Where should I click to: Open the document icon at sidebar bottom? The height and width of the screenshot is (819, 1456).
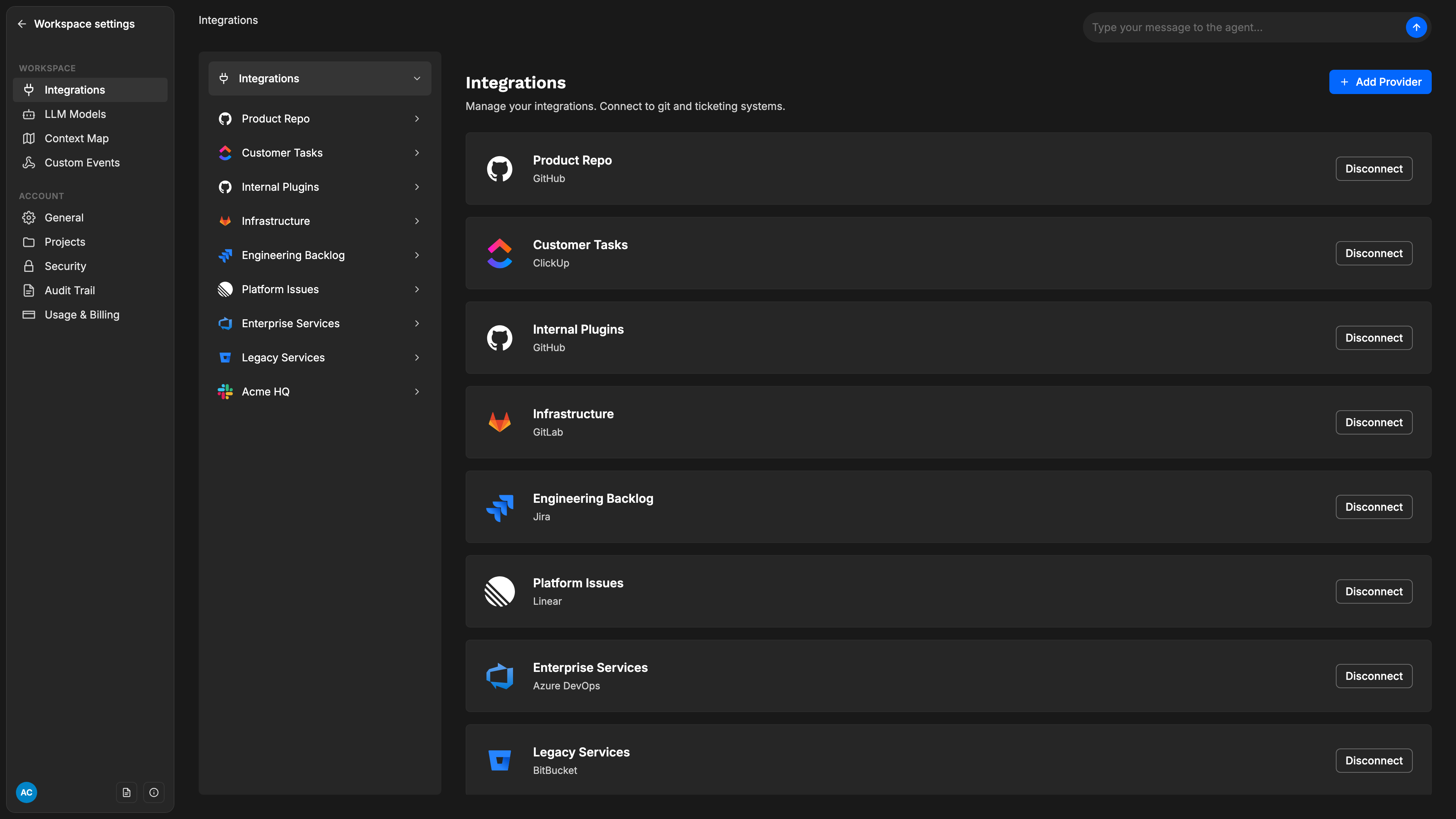tap(127, 792)
